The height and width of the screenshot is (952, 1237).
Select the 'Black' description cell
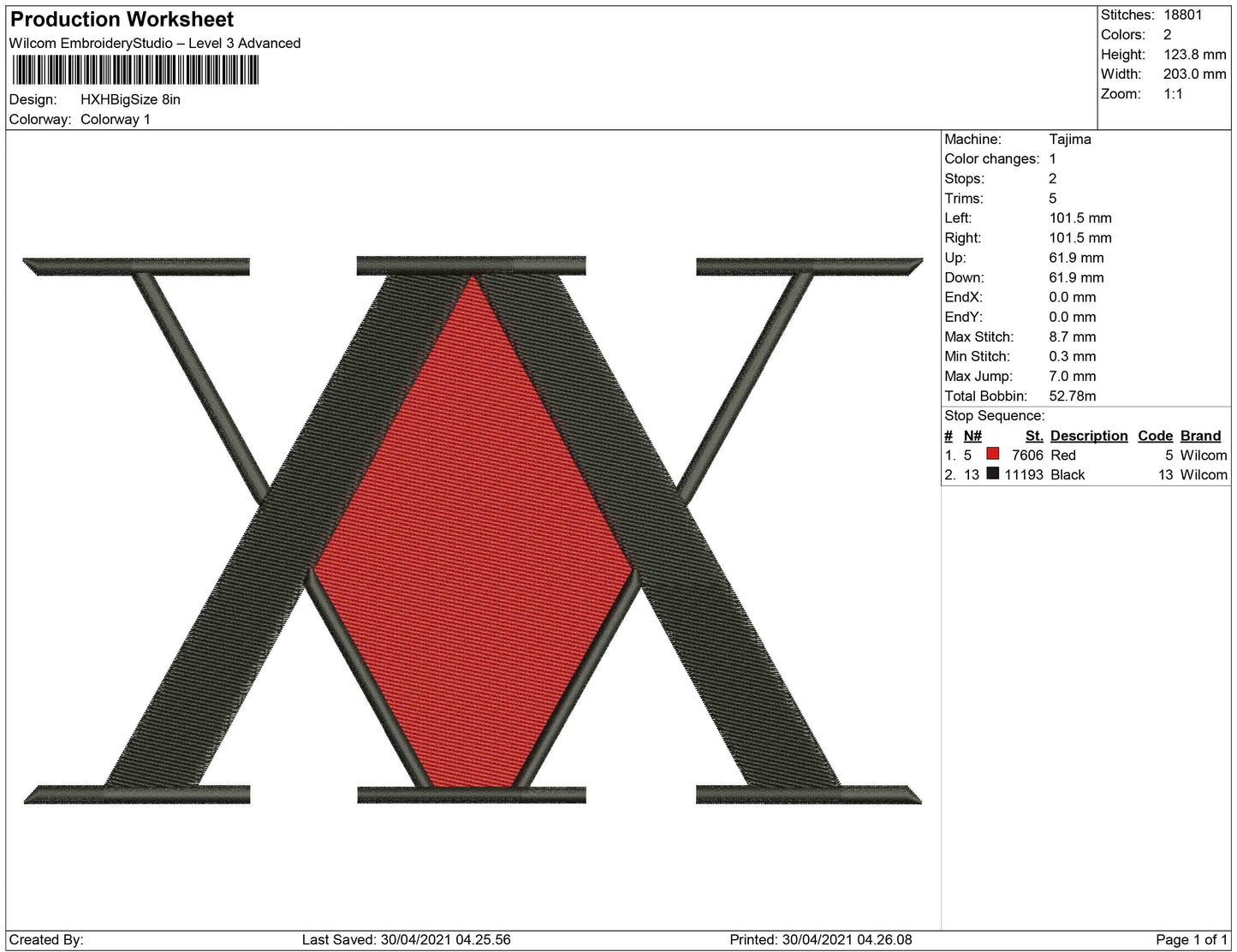pyautogui.click(x=1068, y=474)
